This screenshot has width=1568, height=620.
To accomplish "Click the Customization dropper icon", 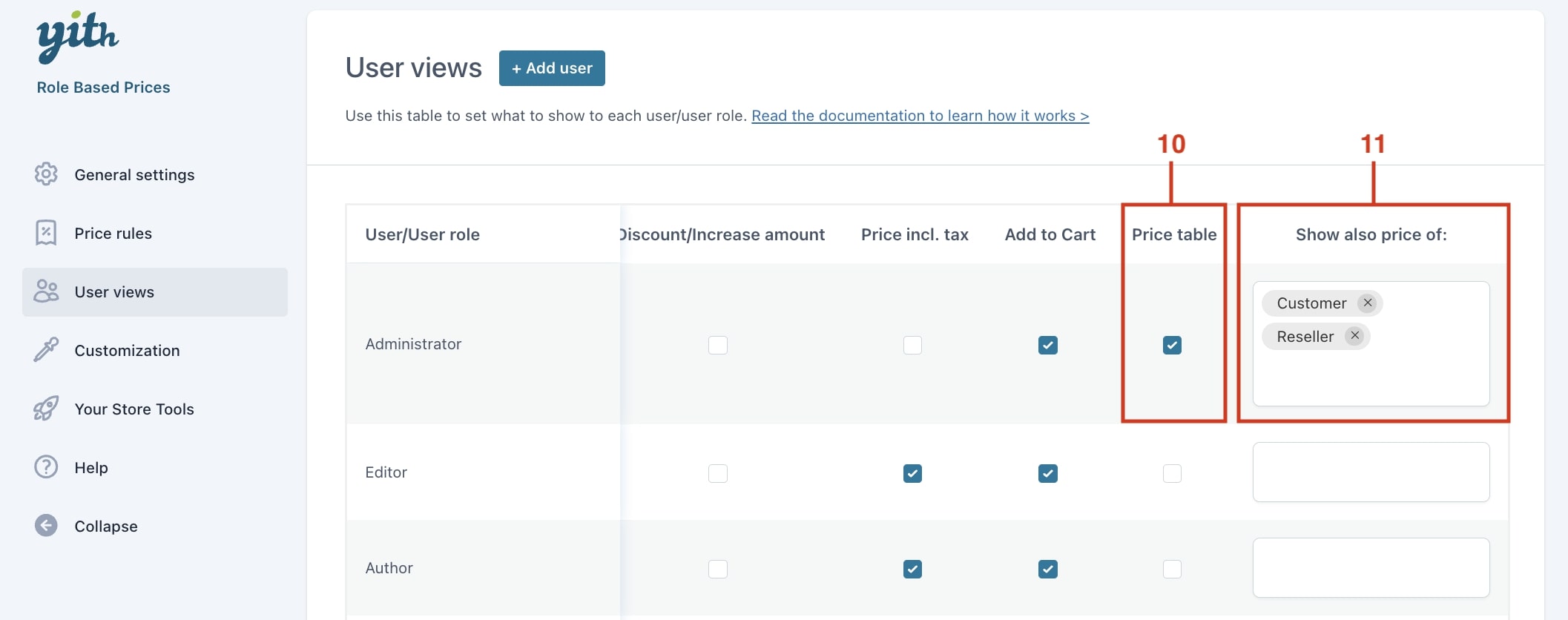I will click(x=46, y=350).
